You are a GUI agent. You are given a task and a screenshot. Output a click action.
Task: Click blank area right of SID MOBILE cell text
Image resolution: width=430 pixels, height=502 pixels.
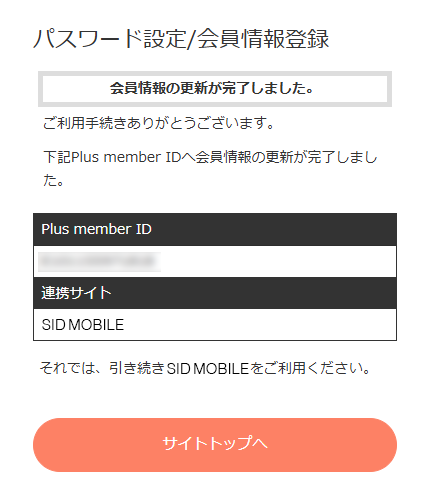[x=260, y=325]
